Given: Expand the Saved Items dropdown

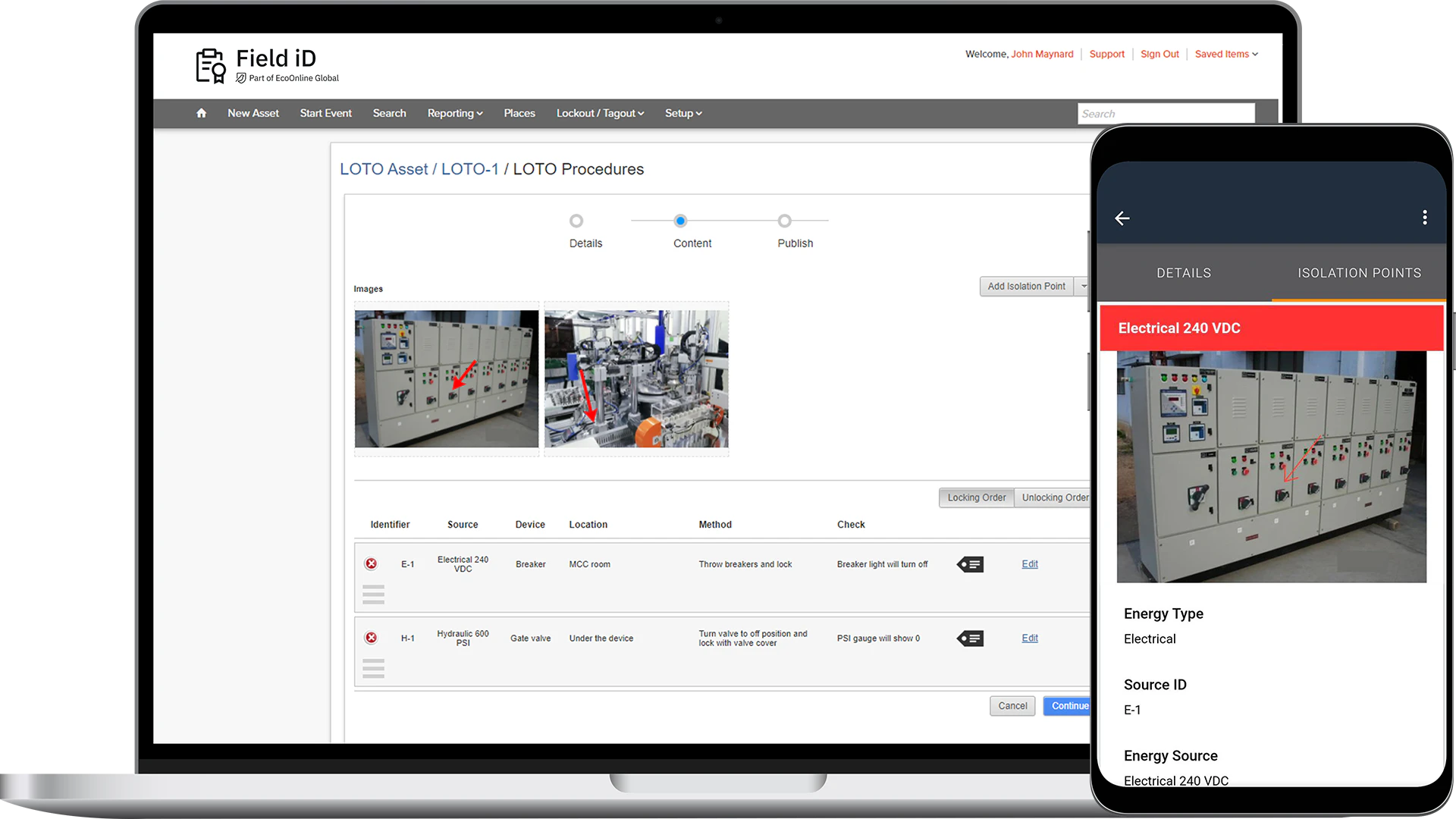Looking at the screenshot, I should 1225,54.
